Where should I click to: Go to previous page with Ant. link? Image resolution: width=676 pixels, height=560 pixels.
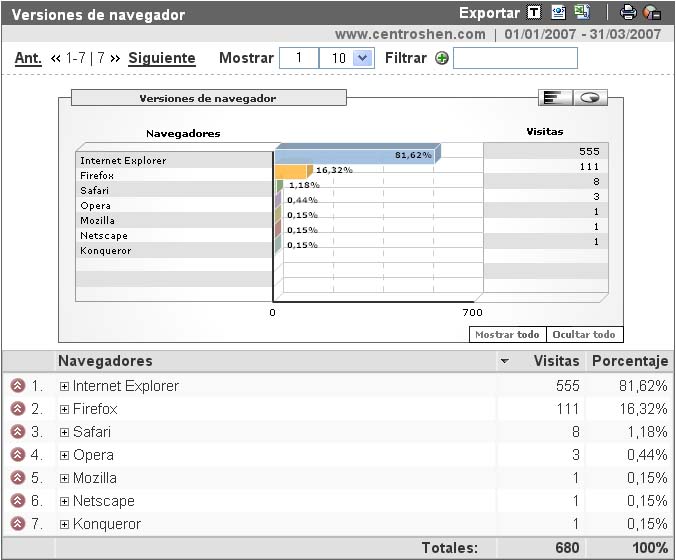point(28,58)
